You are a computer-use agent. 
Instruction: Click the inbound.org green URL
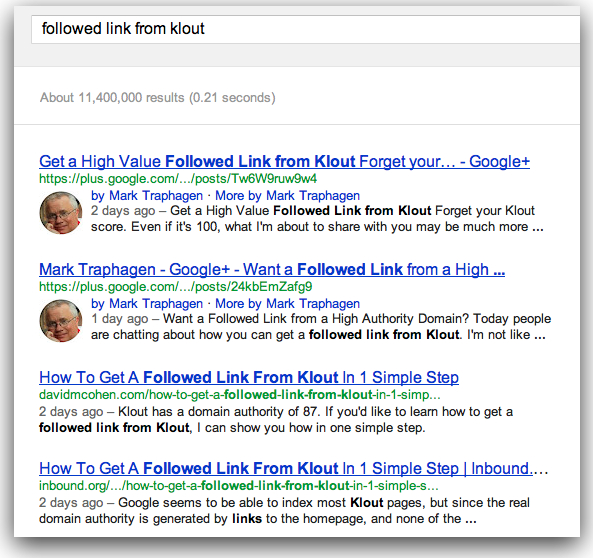[x=239, y=486]
